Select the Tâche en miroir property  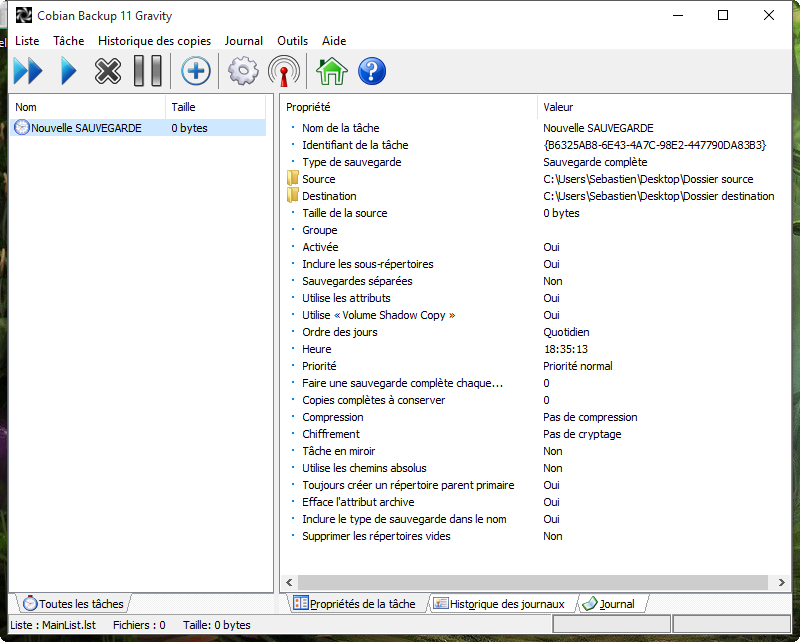pyautogui.click(x=338, y=451)
